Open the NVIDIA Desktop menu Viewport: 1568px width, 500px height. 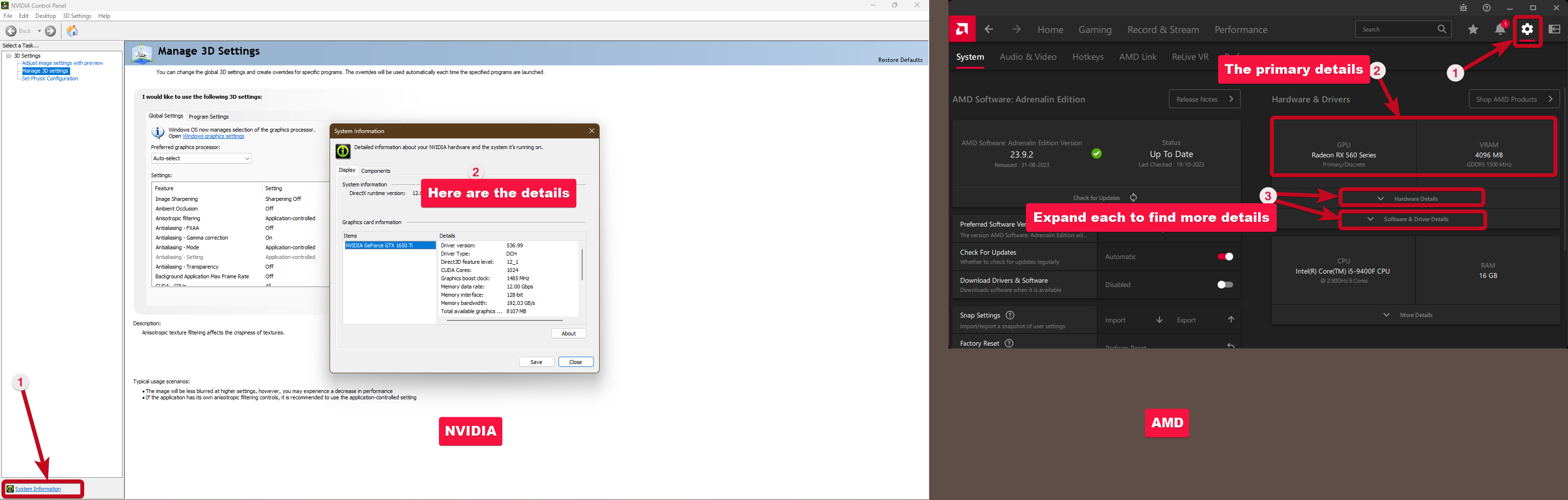(45, 16)
